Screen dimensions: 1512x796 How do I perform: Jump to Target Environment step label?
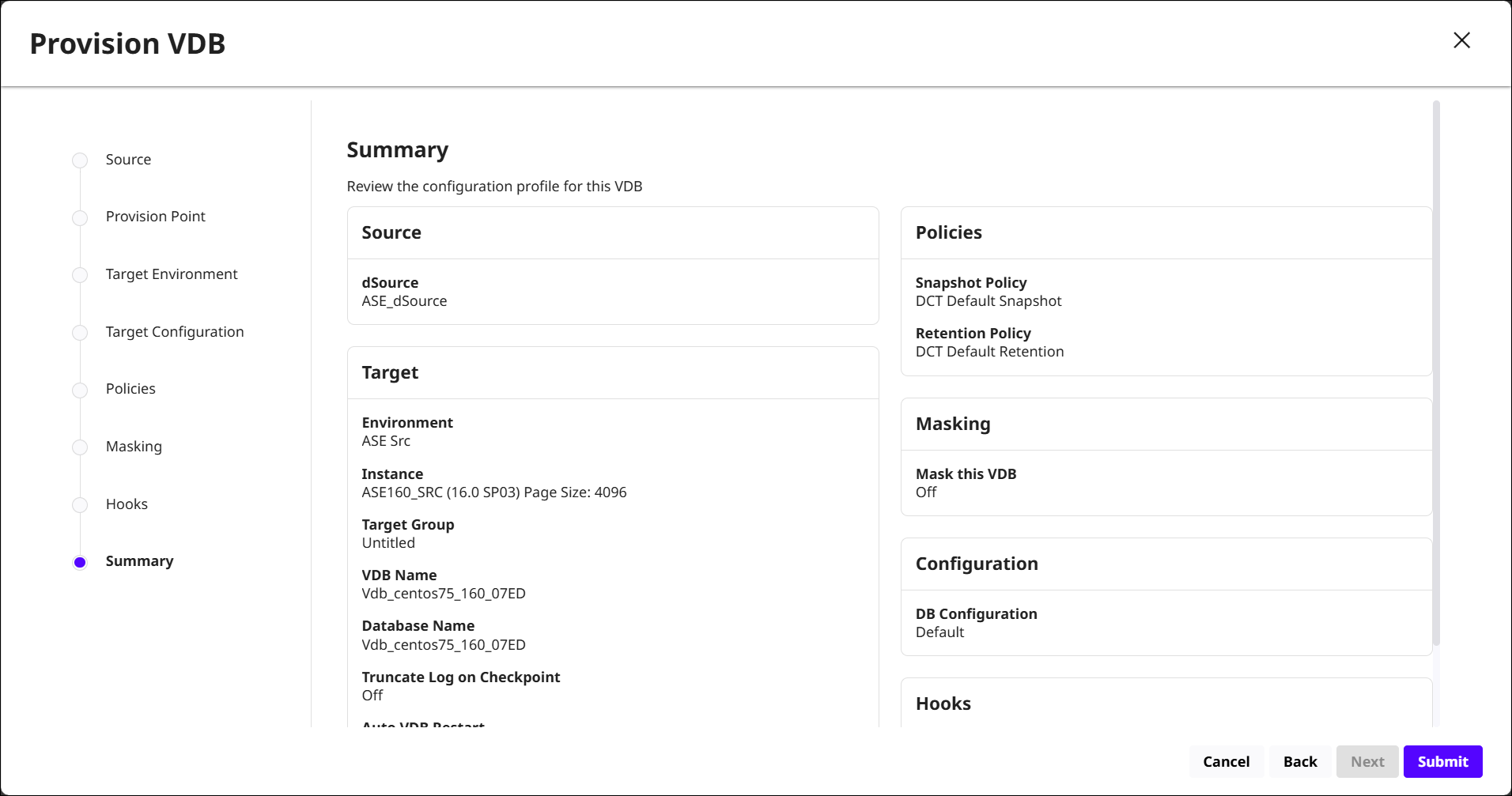tap(172, 274)
